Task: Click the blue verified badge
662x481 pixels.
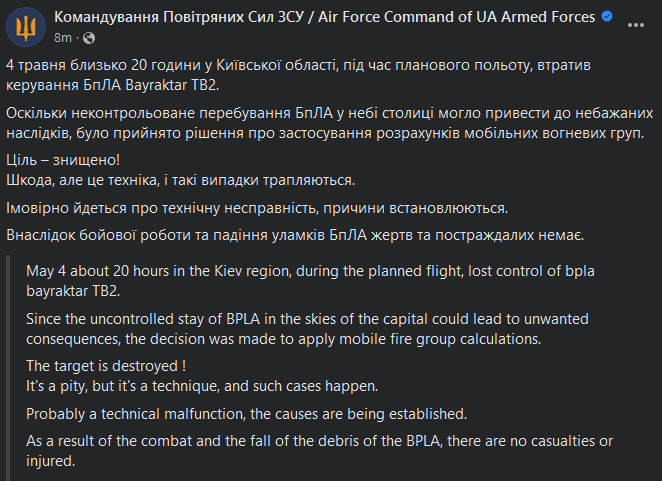Action: click(x=607, y=18)
